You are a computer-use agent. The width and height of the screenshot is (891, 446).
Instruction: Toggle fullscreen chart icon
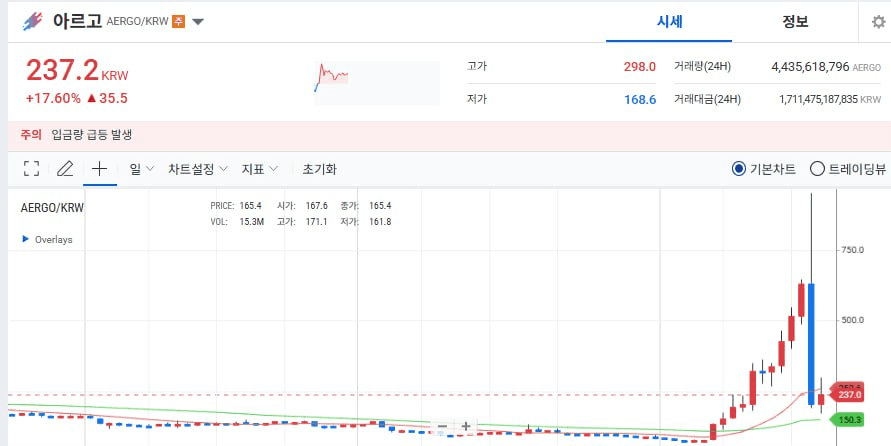[31, 169]
